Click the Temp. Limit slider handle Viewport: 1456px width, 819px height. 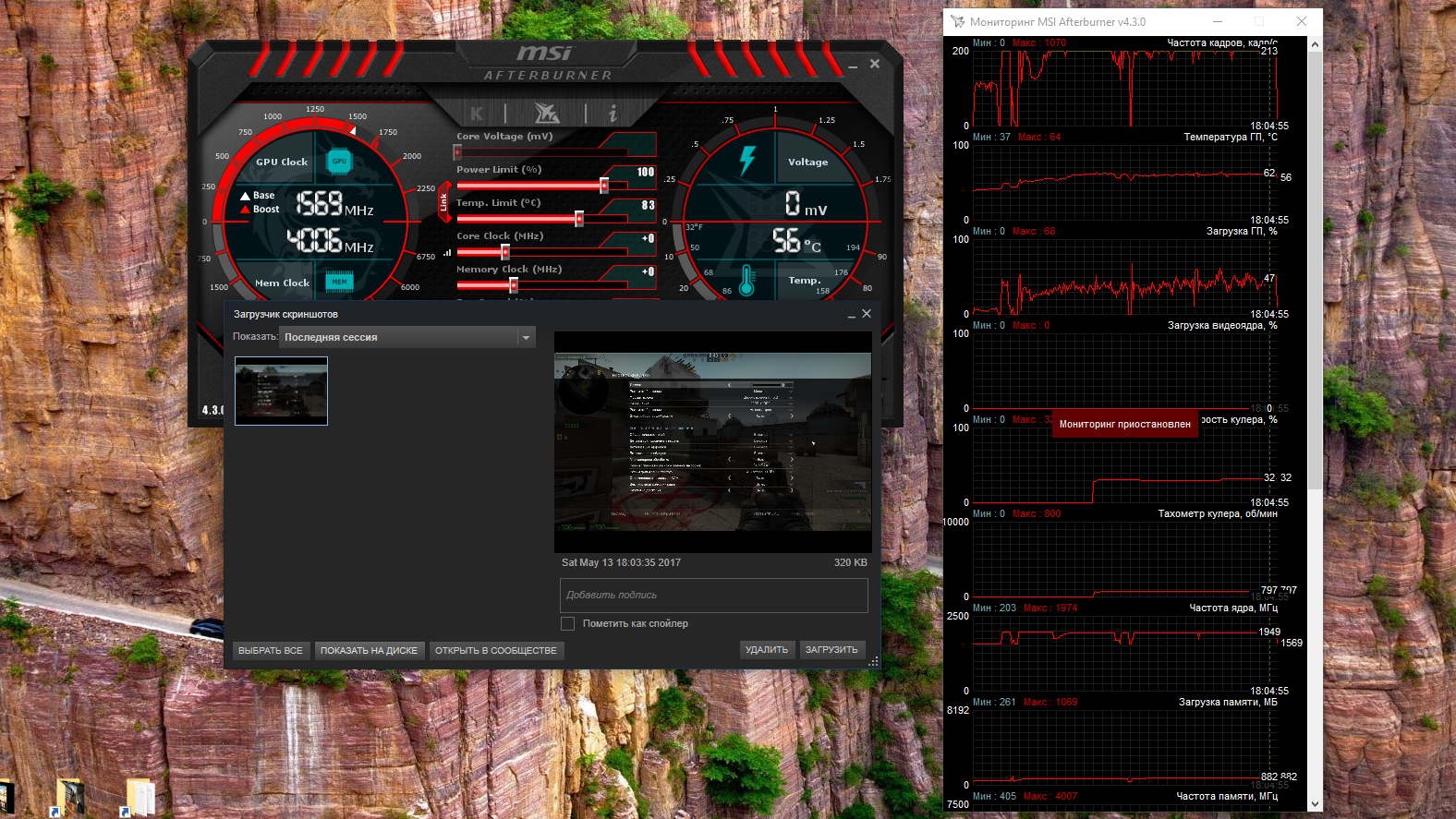(x=579, y=219)
